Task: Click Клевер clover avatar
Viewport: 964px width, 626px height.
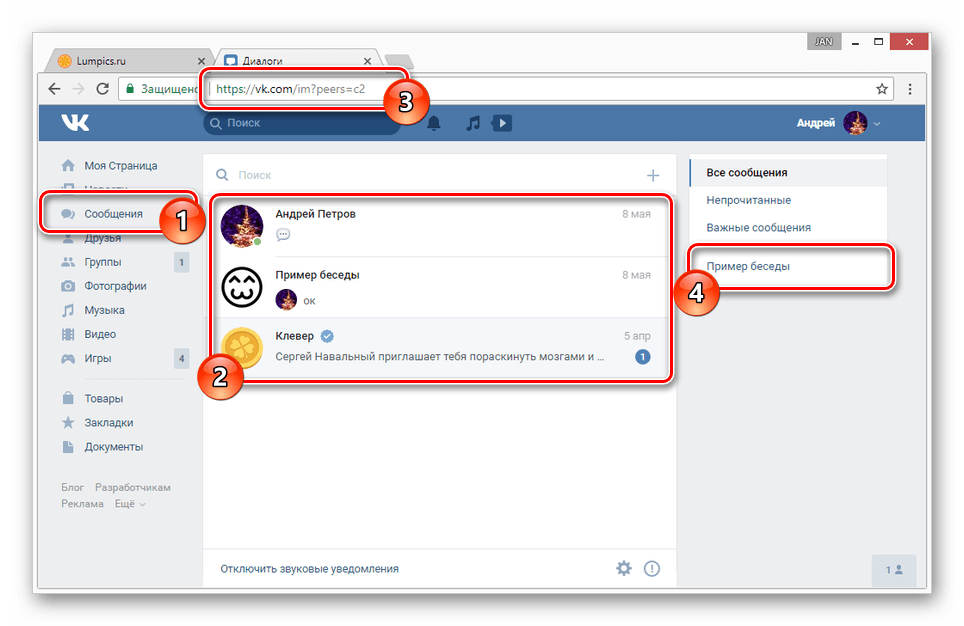Action: point(242,347)
